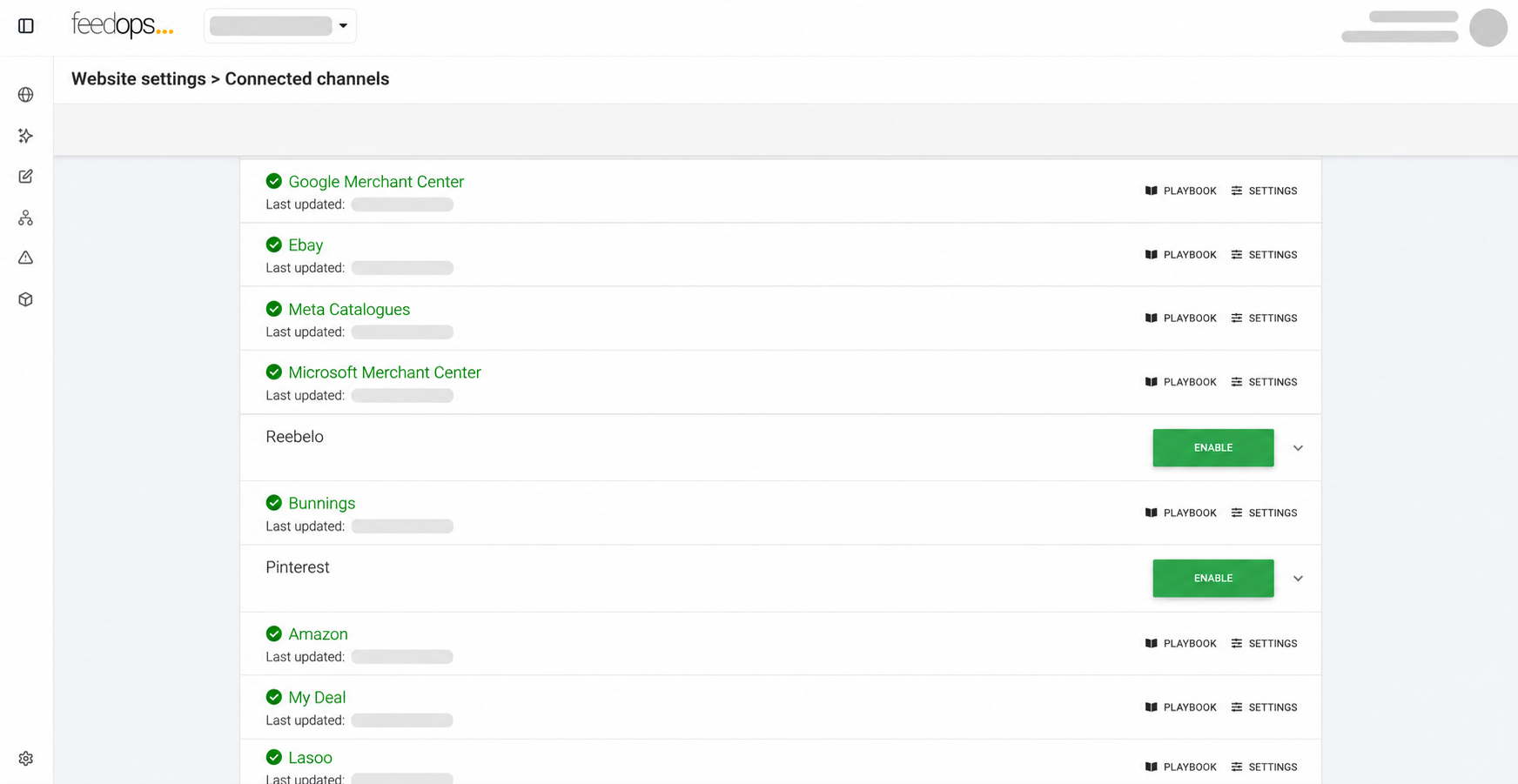Open the hierarchy nodes icon in sidebar
1518x784 pixels.
tap(26, 218)
